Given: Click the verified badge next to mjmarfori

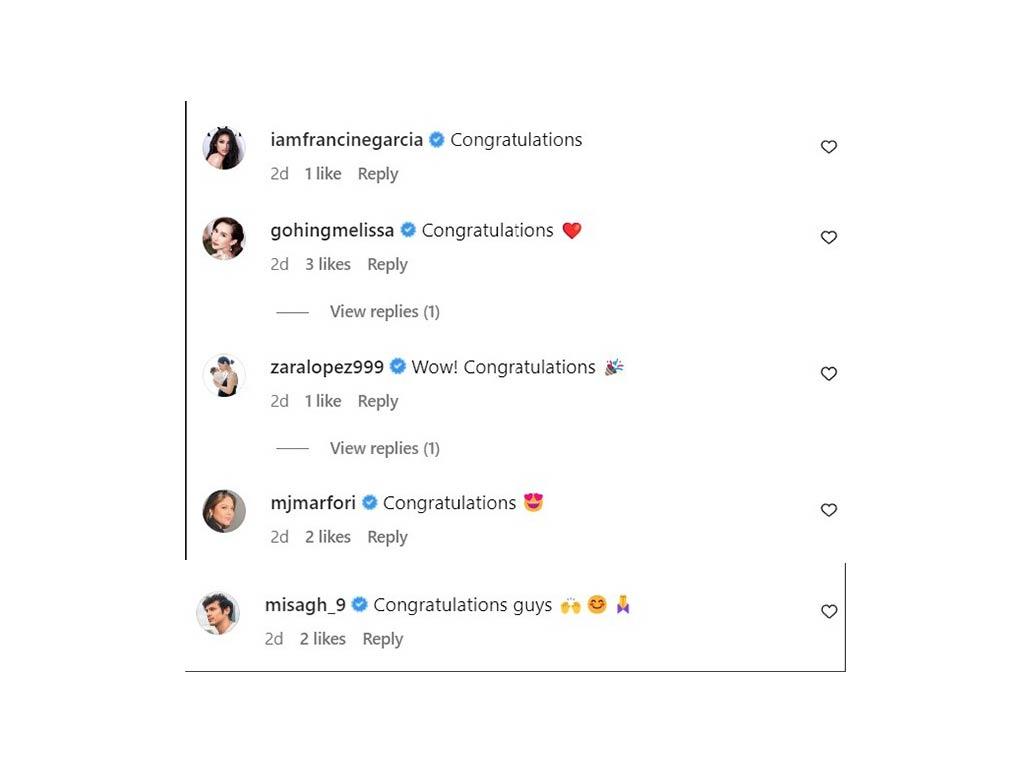Looking at the screenshot, I should (x=369, y=503).
